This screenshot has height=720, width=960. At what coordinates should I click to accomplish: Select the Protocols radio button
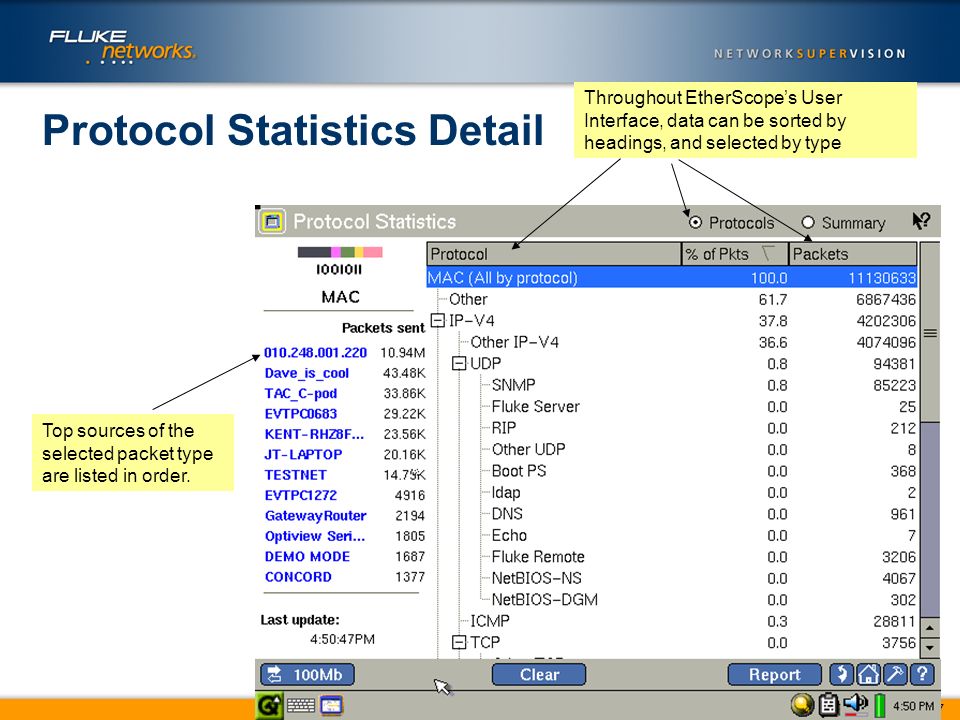[x=695, y=222]
